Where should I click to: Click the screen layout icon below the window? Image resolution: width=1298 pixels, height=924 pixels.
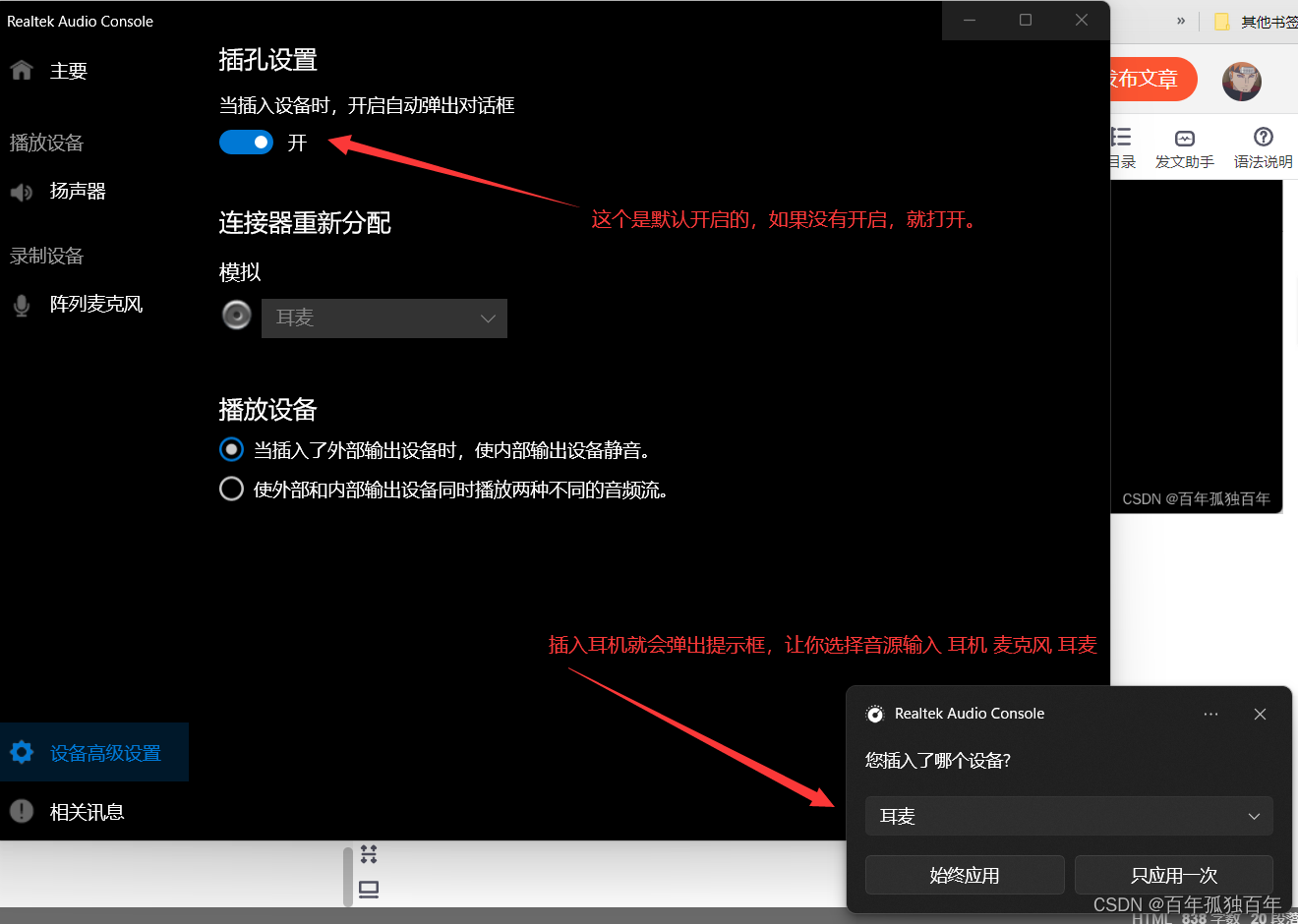[x=369, y=890]
